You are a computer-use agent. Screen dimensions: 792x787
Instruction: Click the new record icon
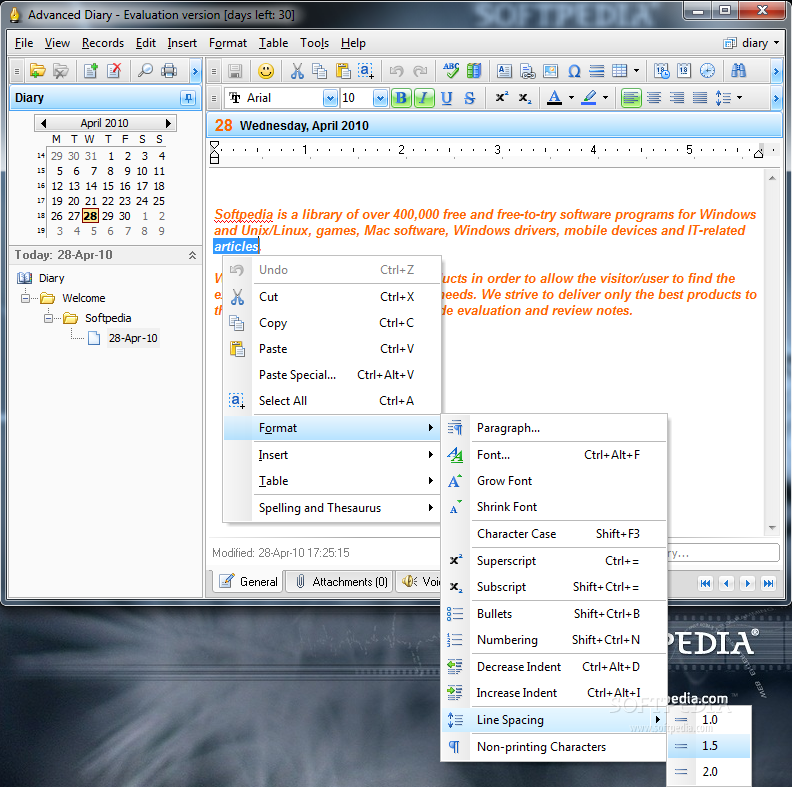pyautogui.click(x=90, y=71)
